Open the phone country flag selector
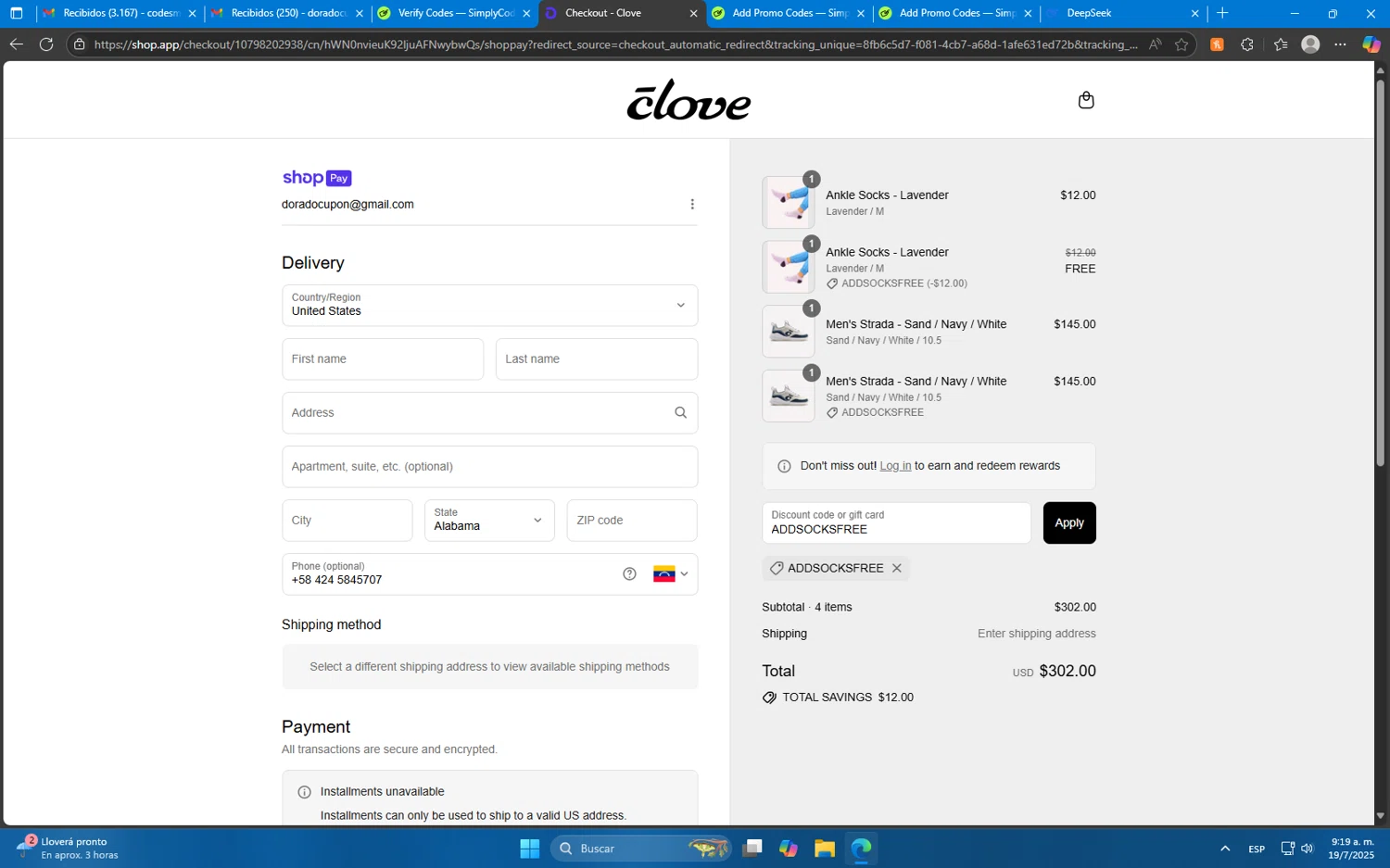 [x=670, y=574]
